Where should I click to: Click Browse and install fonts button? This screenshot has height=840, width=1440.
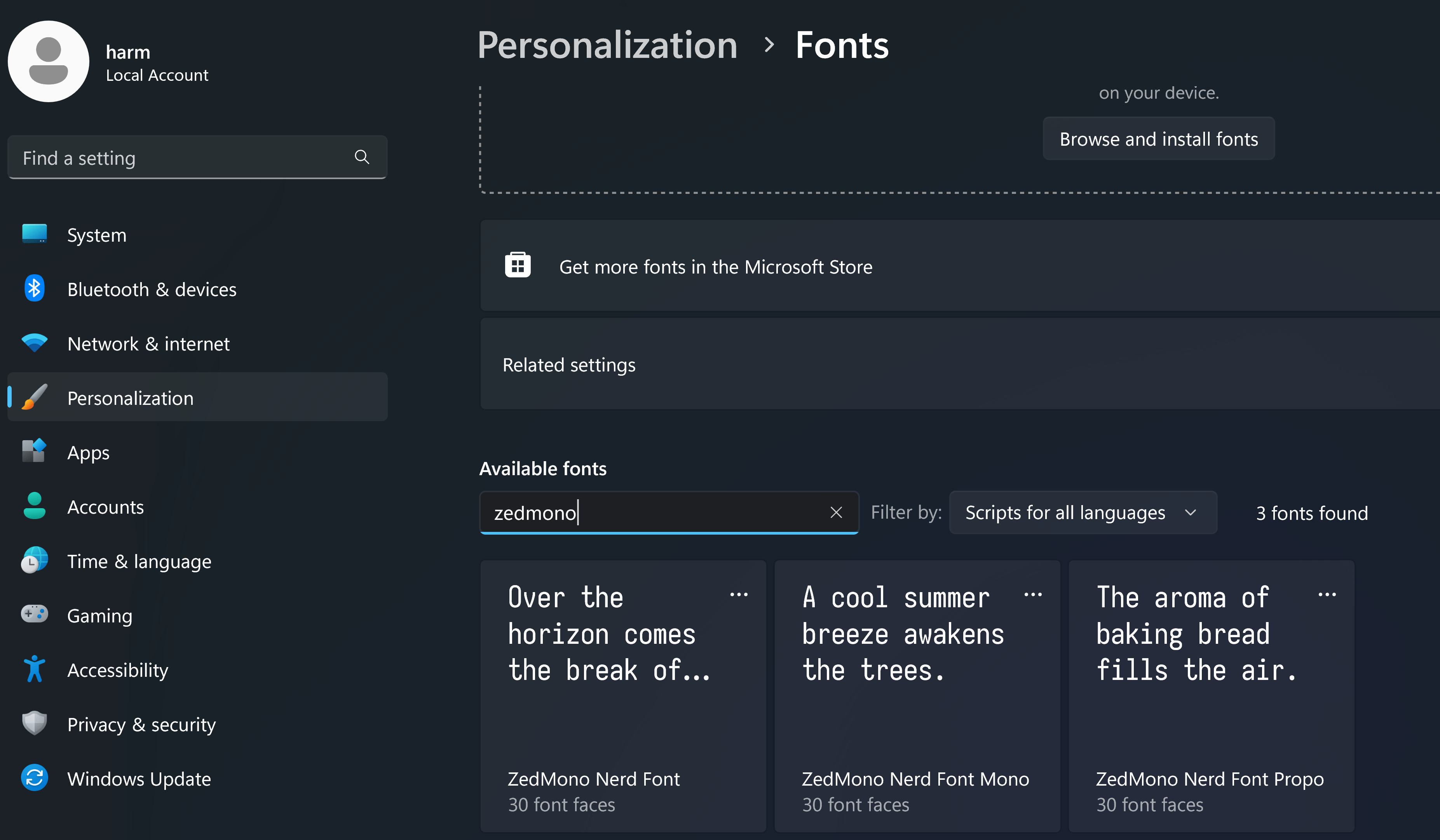[x=1158, y=139]
